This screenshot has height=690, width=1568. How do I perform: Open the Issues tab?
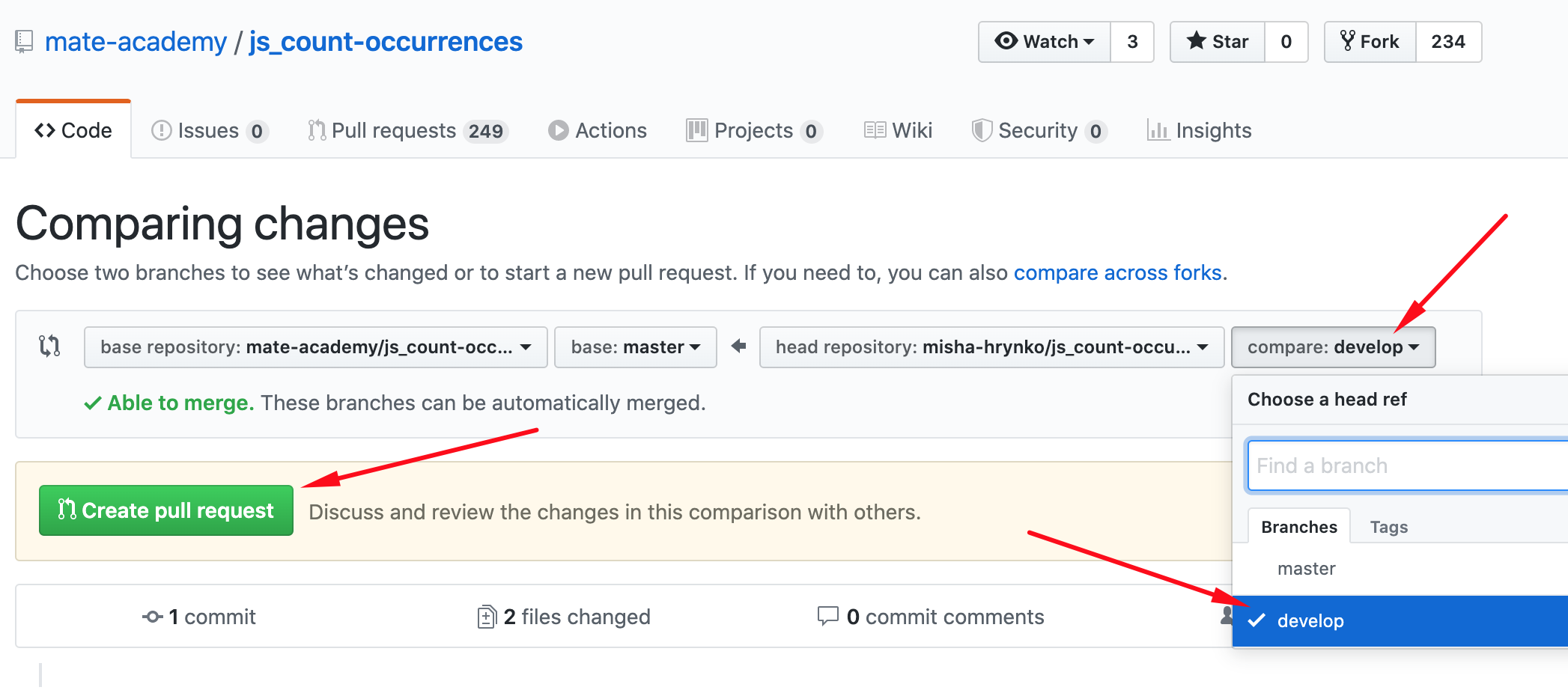pos(210,131)
